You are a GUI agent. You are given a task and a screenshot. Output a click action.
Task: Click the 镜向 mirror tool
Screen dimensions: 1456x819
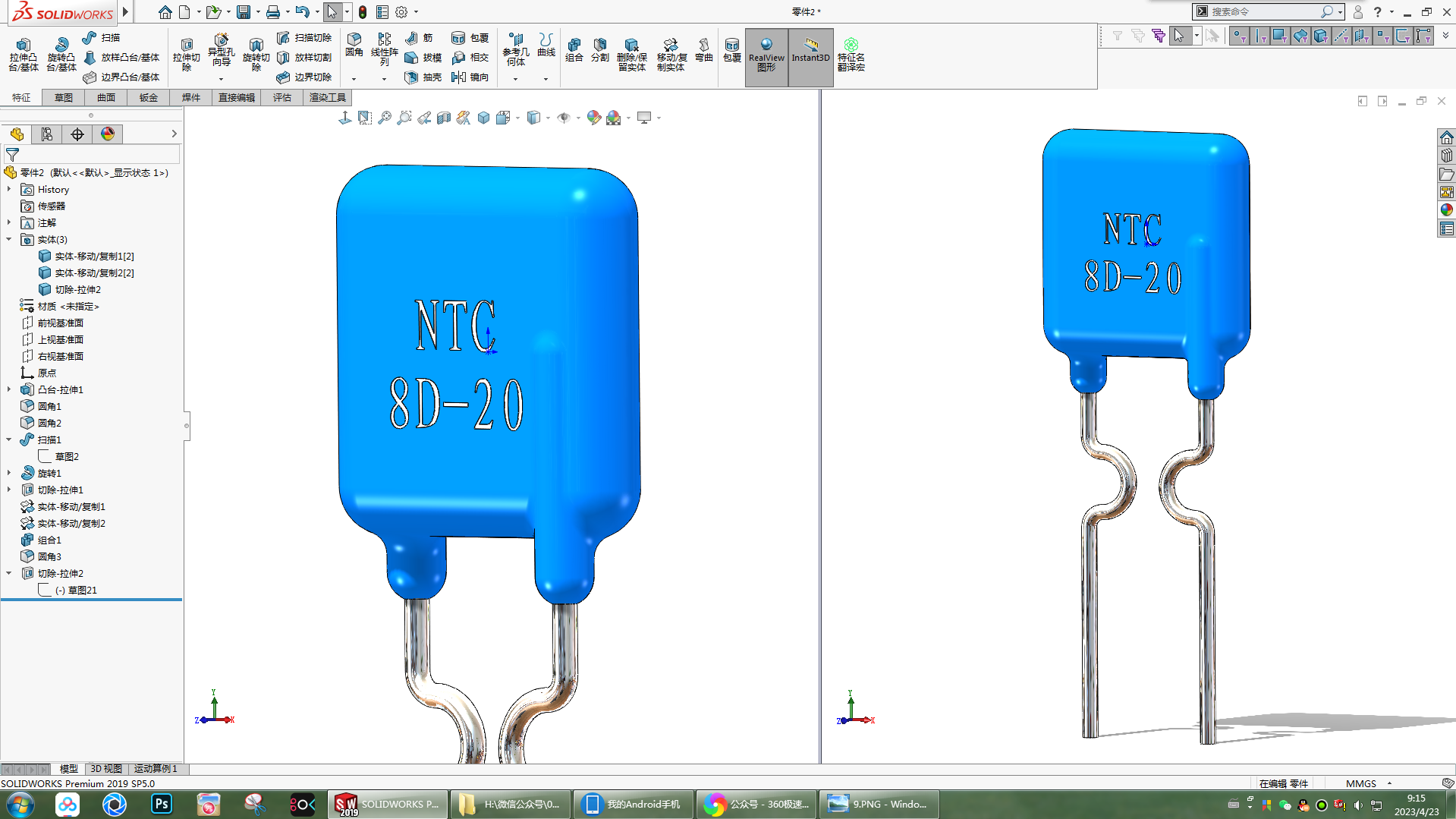click(470, 77)
